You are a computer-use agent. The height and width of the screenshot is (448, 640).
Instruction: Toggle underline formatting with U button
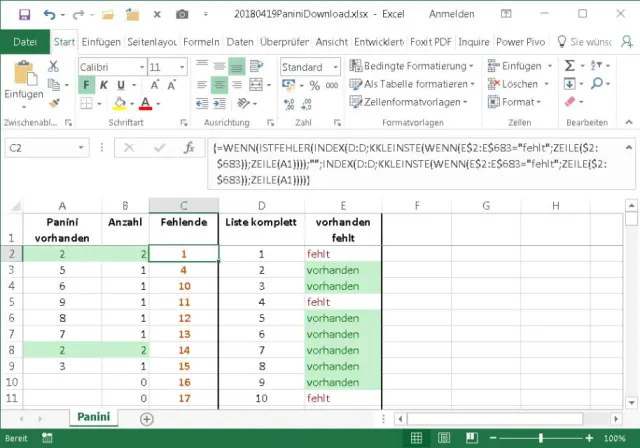click(x=121, y=85)
